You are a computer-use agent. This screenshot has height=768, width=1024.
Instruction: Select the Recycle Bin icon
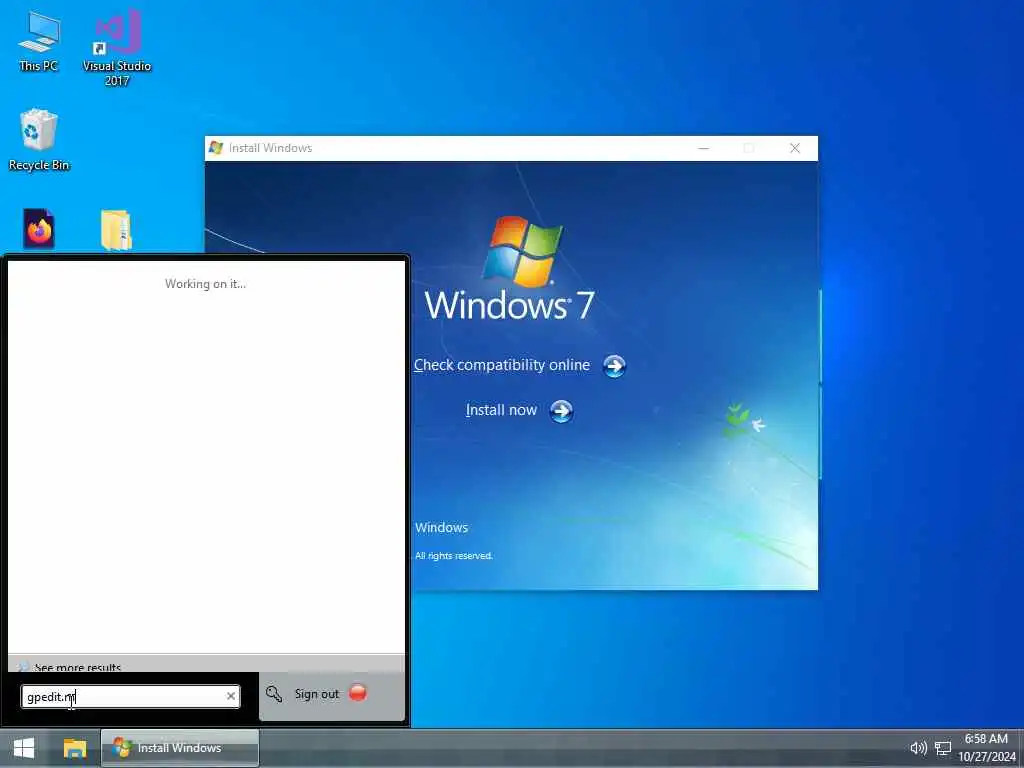[39, 140]
